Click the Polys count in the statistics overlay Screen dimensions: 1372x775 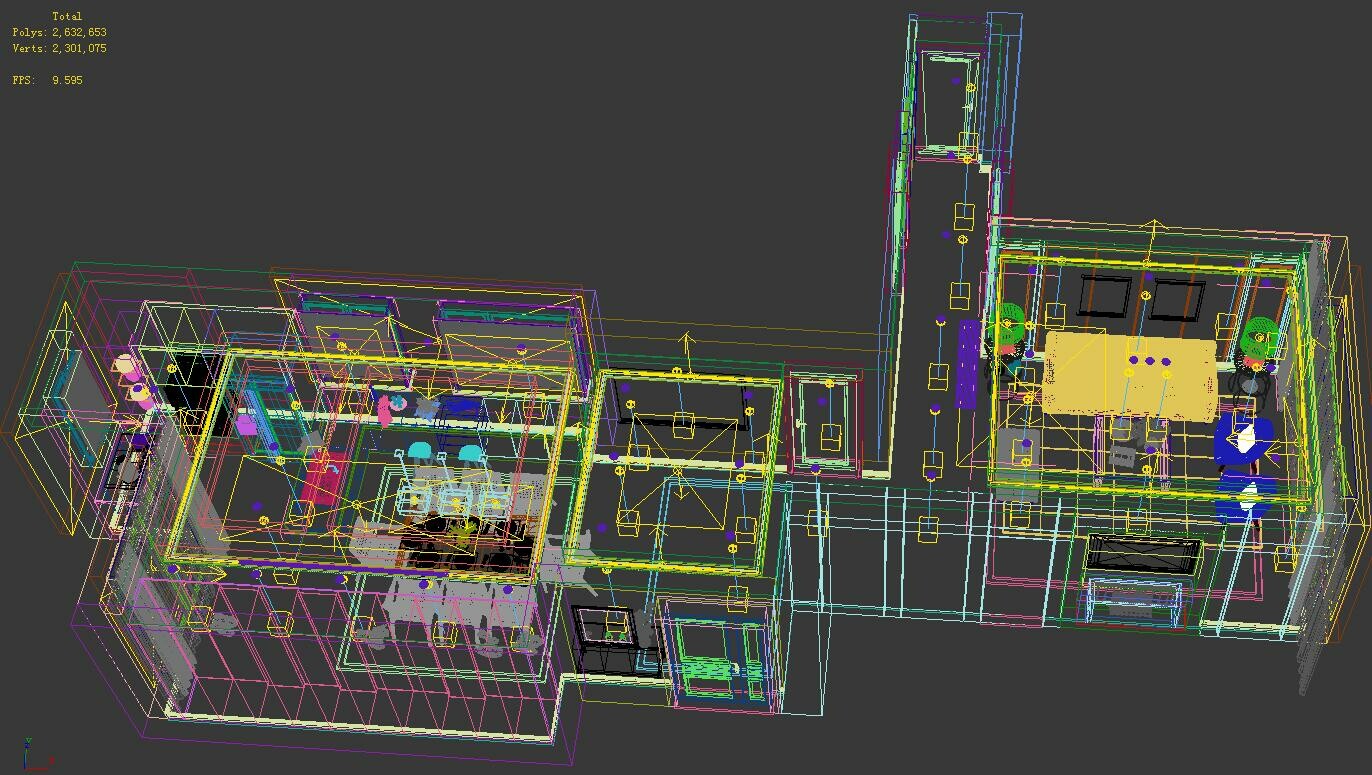point(55,30)
